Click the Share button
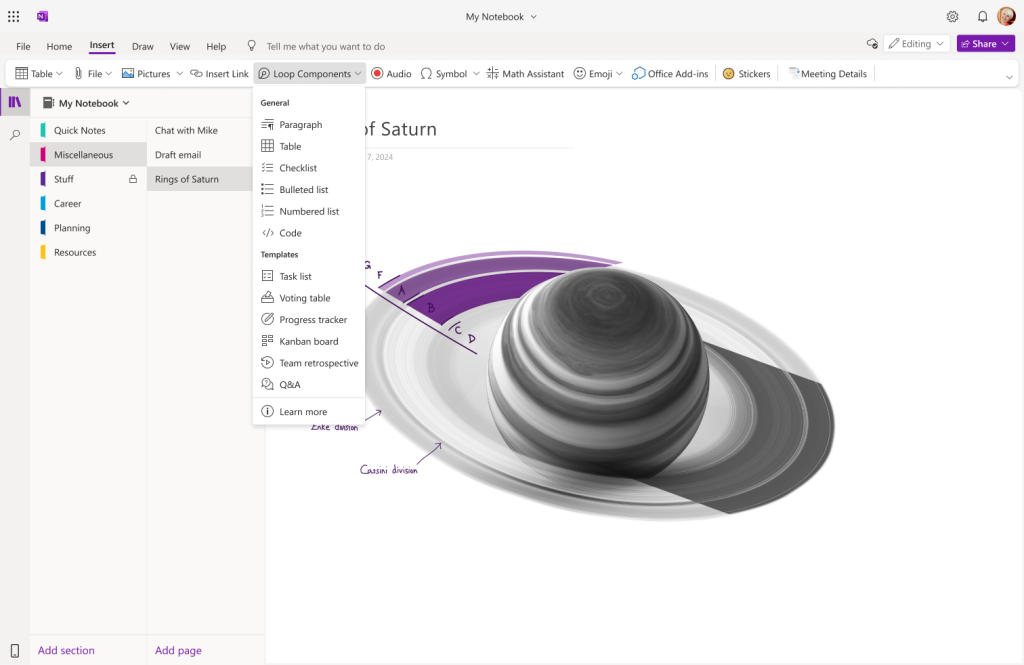 (x=978, y=44)
